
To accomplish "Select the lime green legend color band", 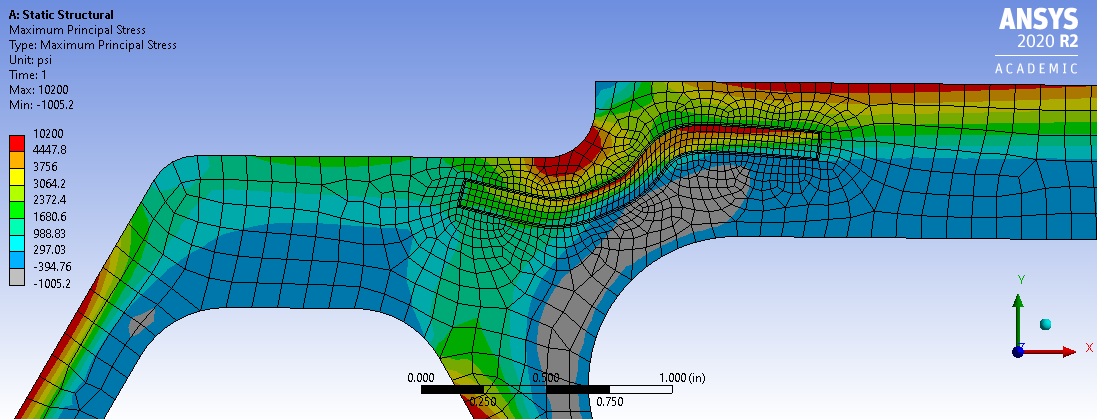I will tap(17, 192).
